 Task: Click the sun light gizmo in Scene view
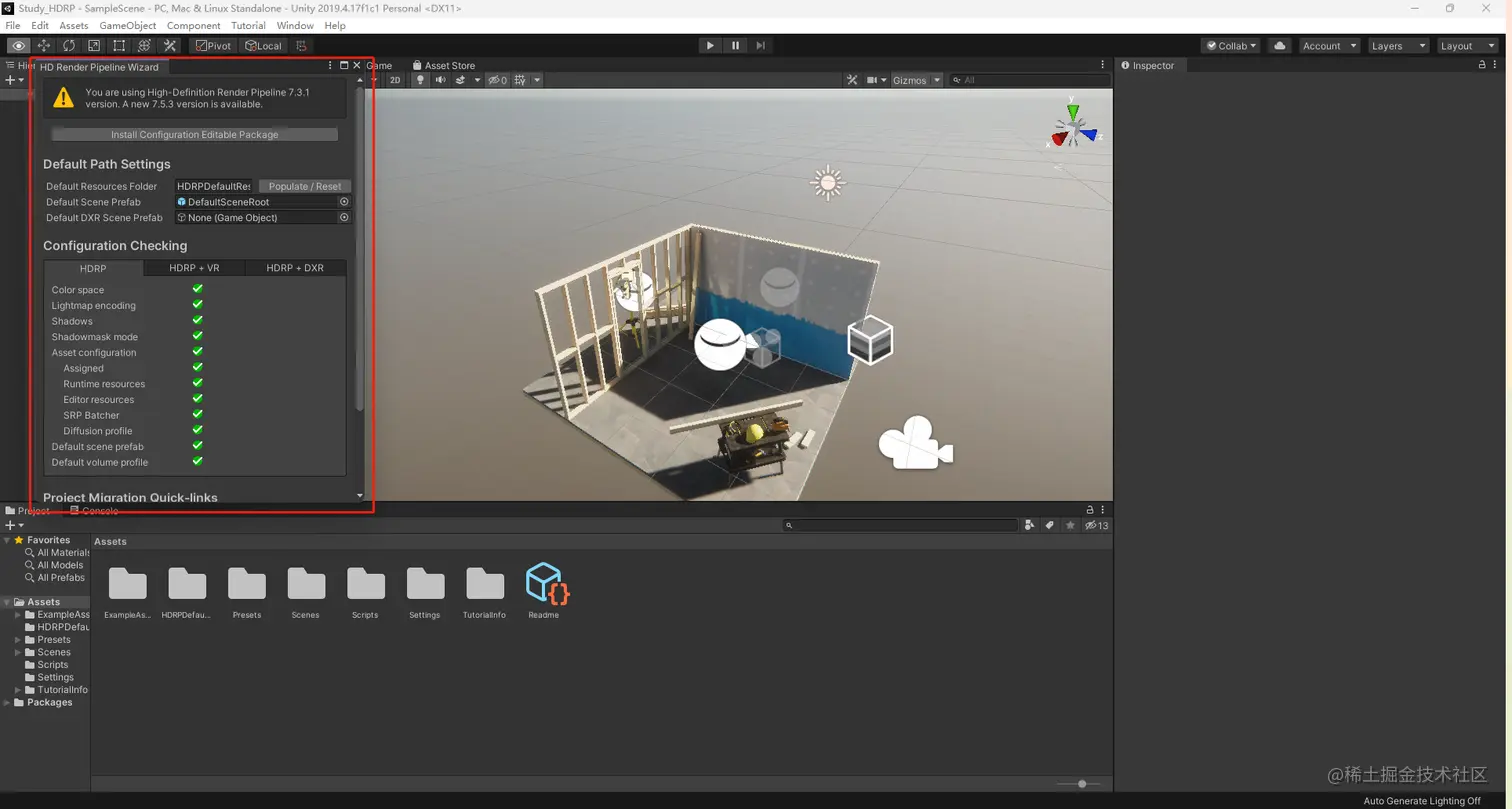coord(827,182)
